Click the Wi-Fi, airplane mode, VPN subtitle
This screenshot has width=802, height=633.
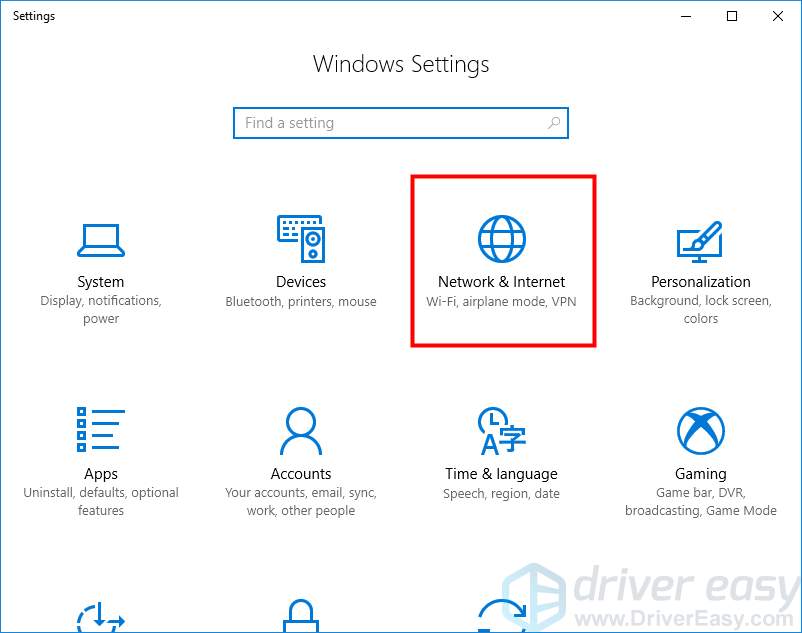tap(501, 301)
